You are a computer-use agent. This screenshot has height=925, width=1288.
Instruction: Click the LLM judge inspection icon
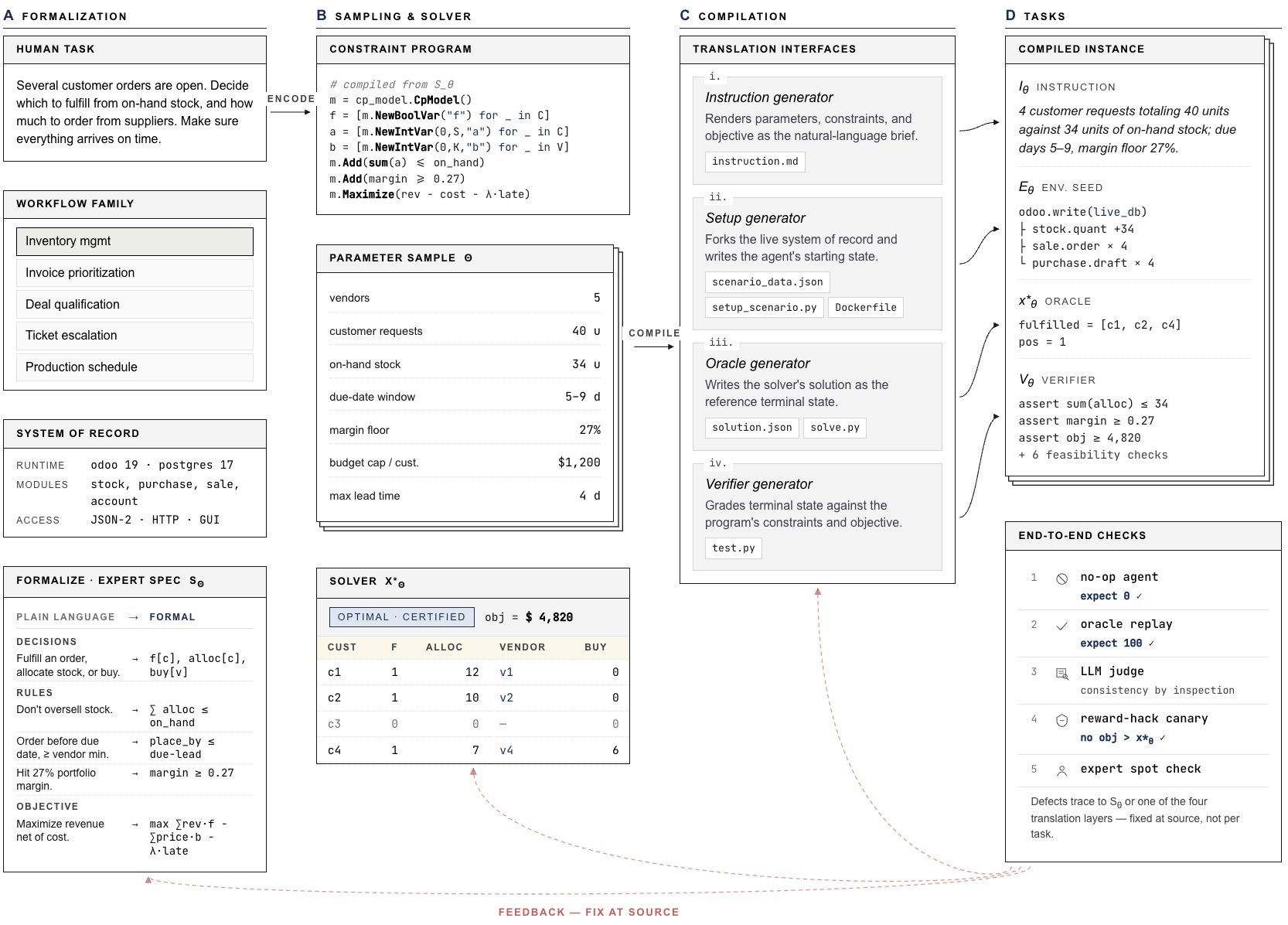coord(1061,673)
